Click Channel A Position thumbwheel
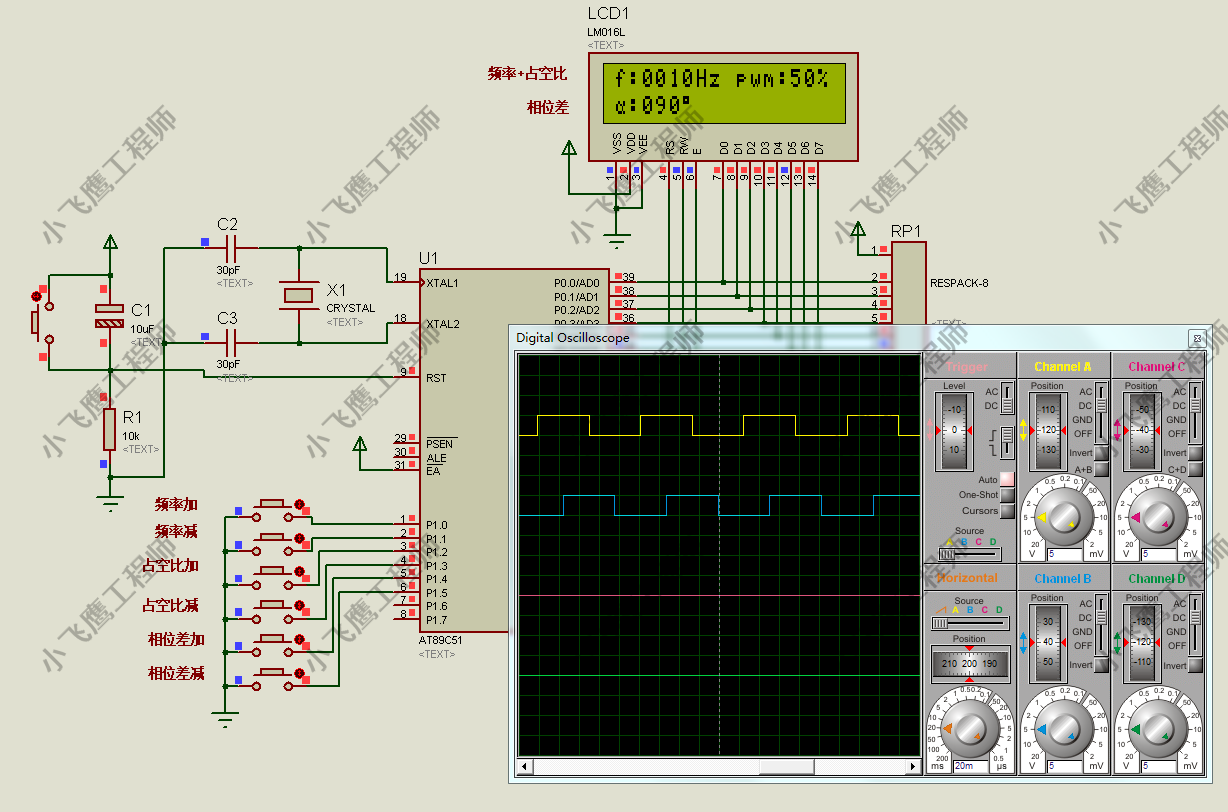This screenshot has width=1228, height=812. (x=1047, y=430)
